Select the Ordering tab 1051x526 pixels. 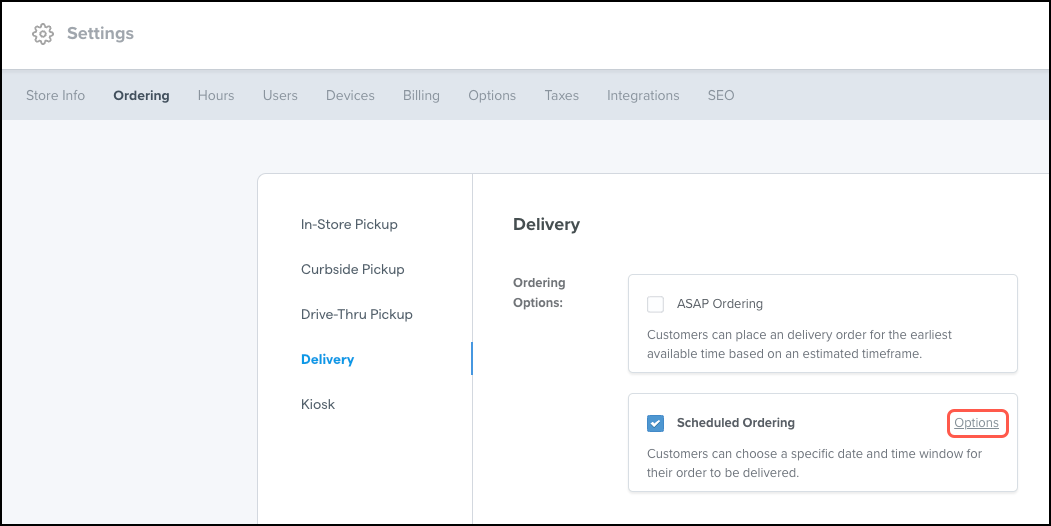[141, 95]
